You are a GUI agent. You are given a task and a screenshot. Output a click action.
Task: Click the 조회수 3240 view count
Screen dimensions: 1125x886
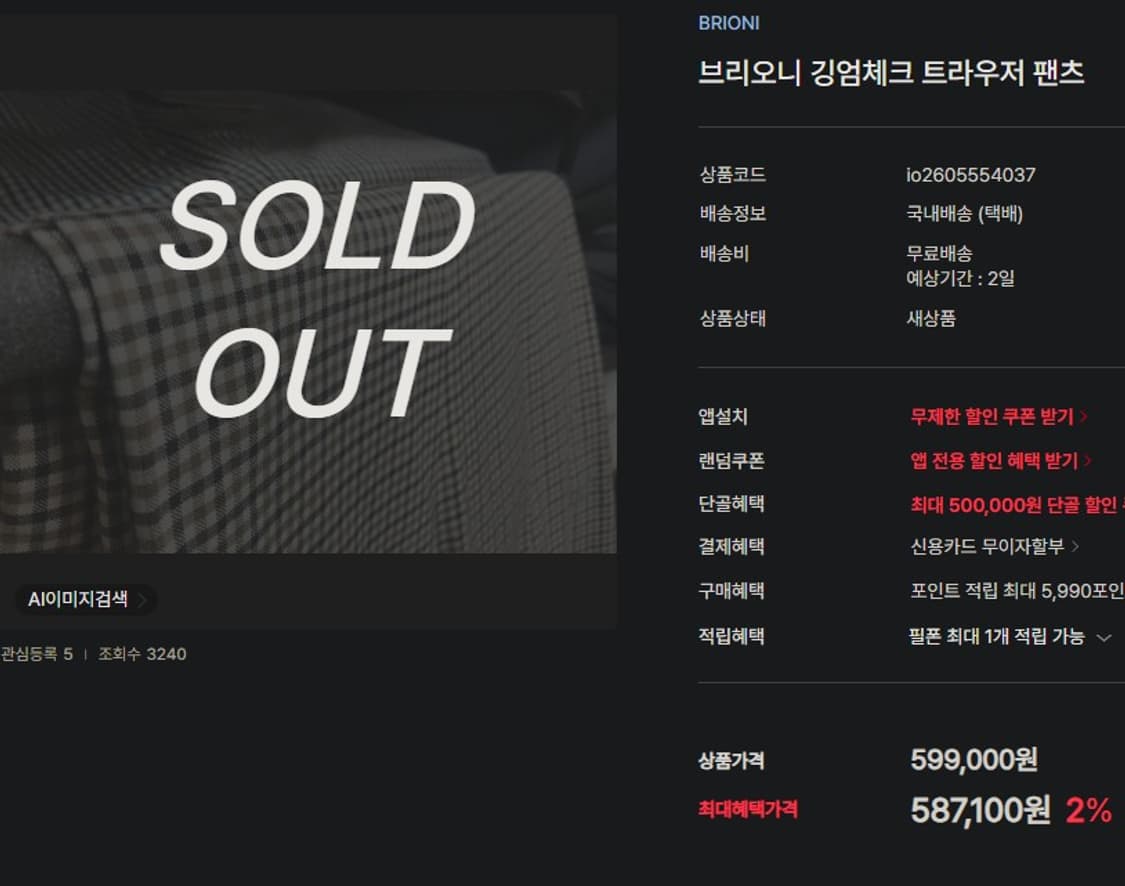142,654
